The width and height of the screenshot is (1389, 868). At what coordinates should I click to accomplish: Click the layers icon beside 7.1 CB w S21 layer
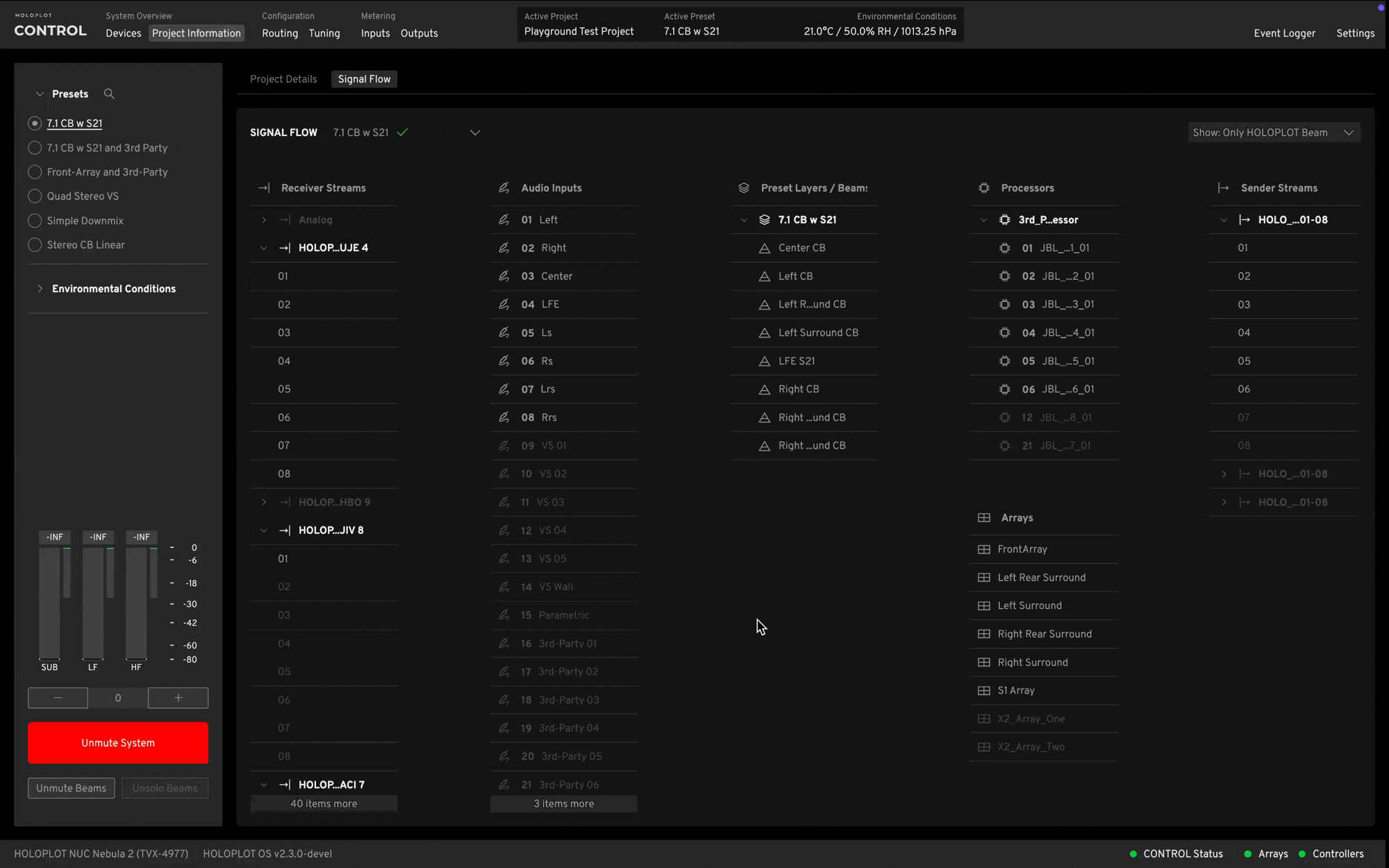click(x=765, y=220)
